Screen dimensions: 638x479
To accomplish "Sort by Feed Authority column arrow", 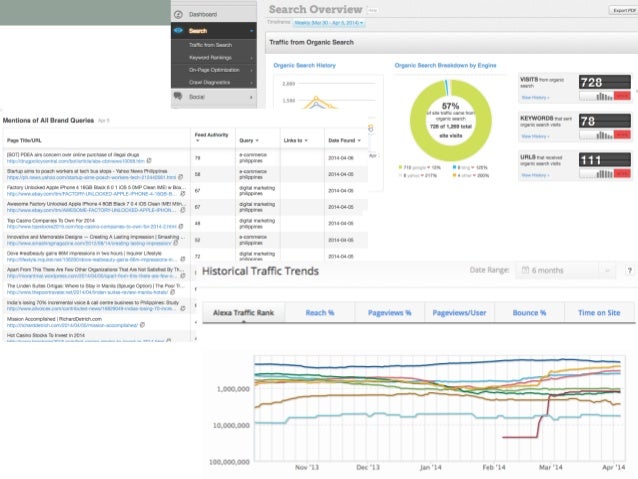I will [198, 141].
